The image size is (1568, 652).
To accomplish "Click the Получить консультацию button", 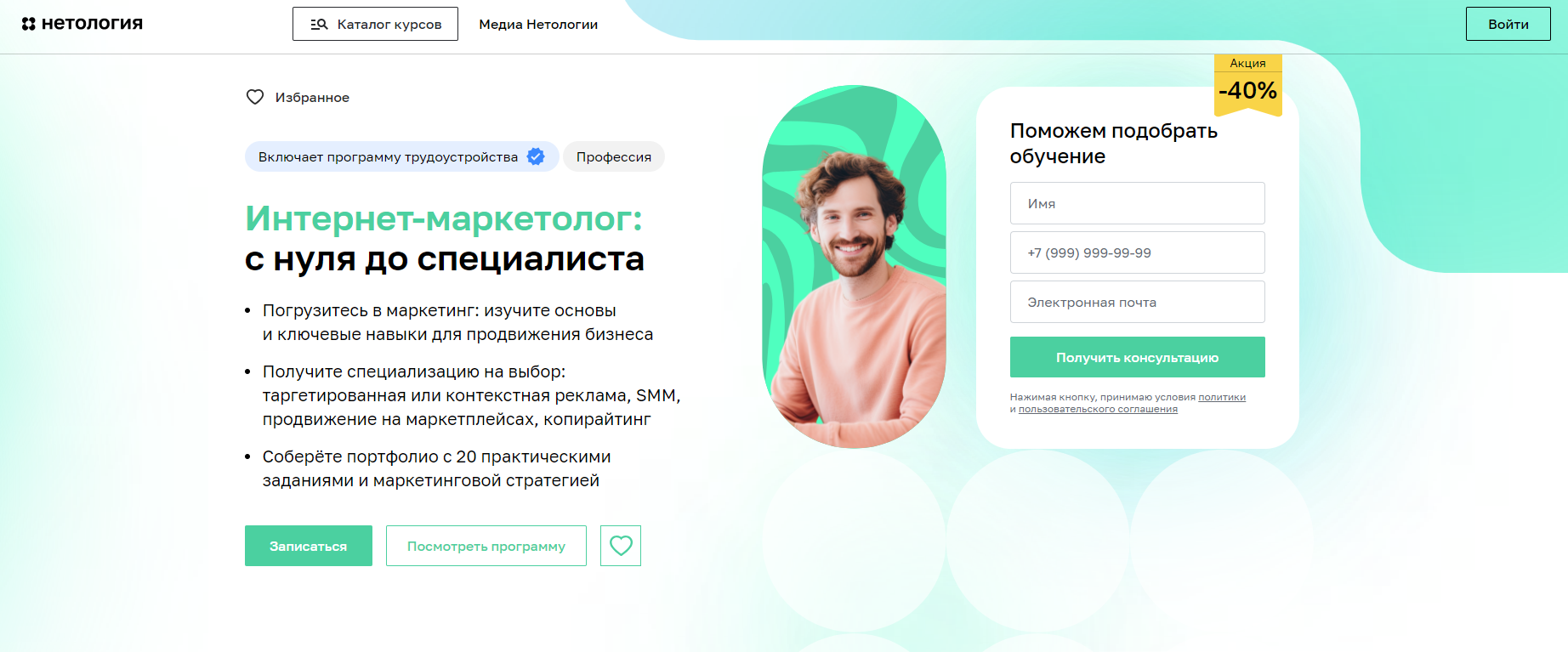I will [1137, 357].
